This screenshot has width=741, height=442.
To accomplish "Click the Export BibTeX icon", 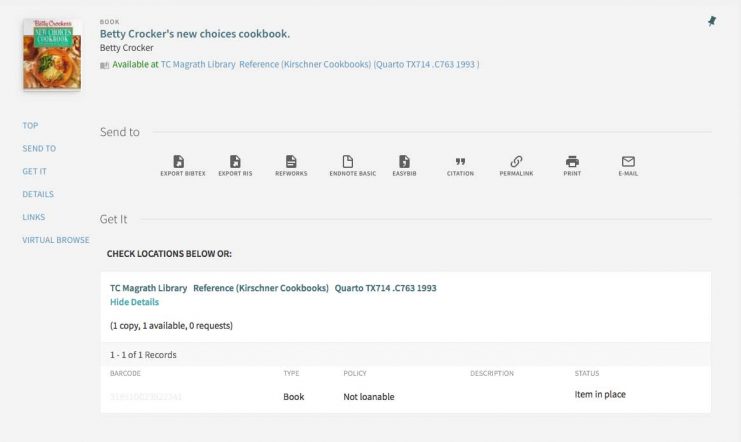I will (x=178, y=164).
